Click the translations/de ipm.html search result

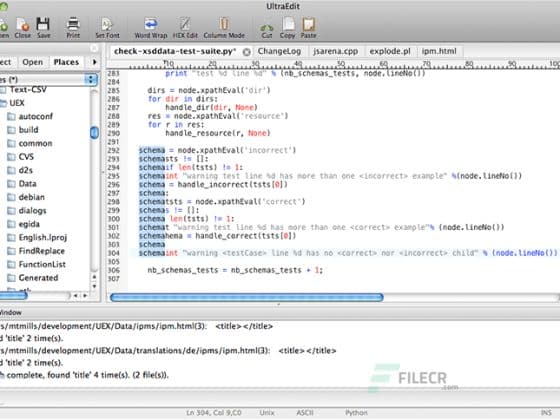click(x=168, y=351)
